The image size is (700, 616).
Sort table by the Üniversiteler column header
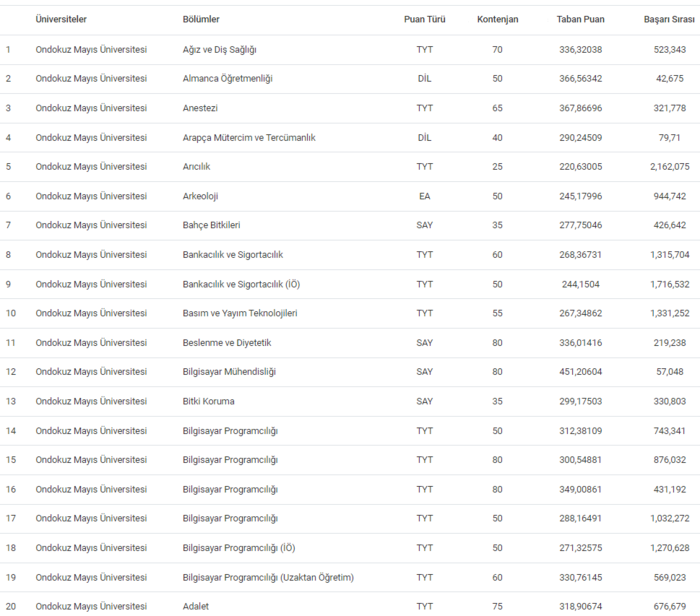click(67, 19)
